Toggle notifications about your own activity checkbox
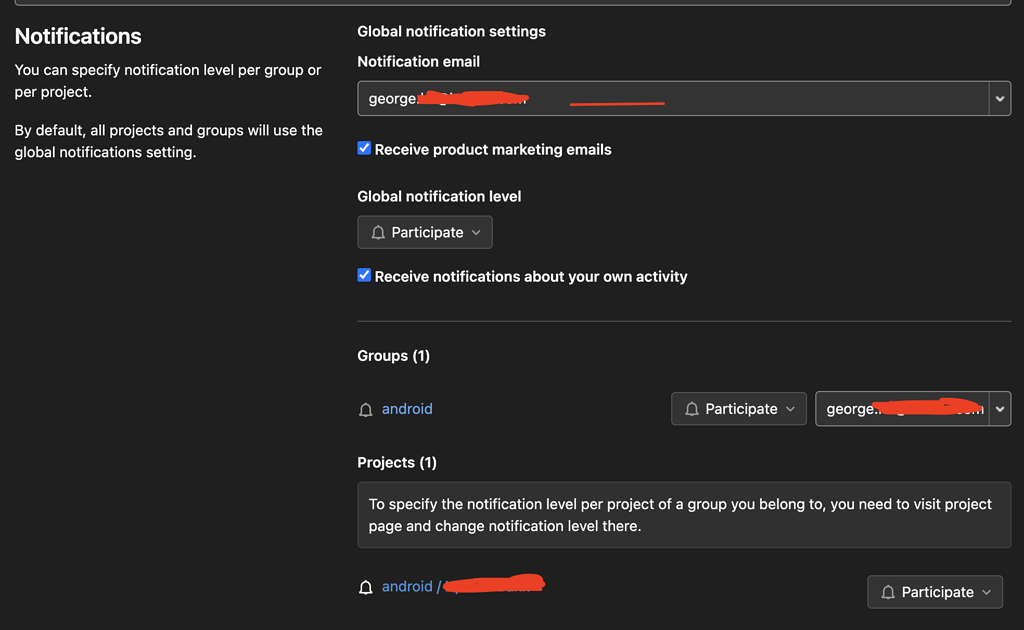 pos(364,276)
